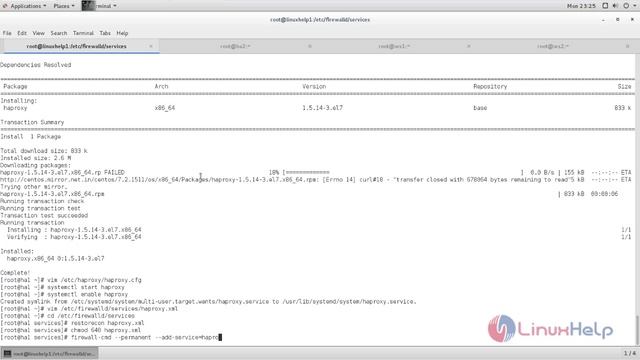Open the Terminal menu in menu bar

click(83, 33)
